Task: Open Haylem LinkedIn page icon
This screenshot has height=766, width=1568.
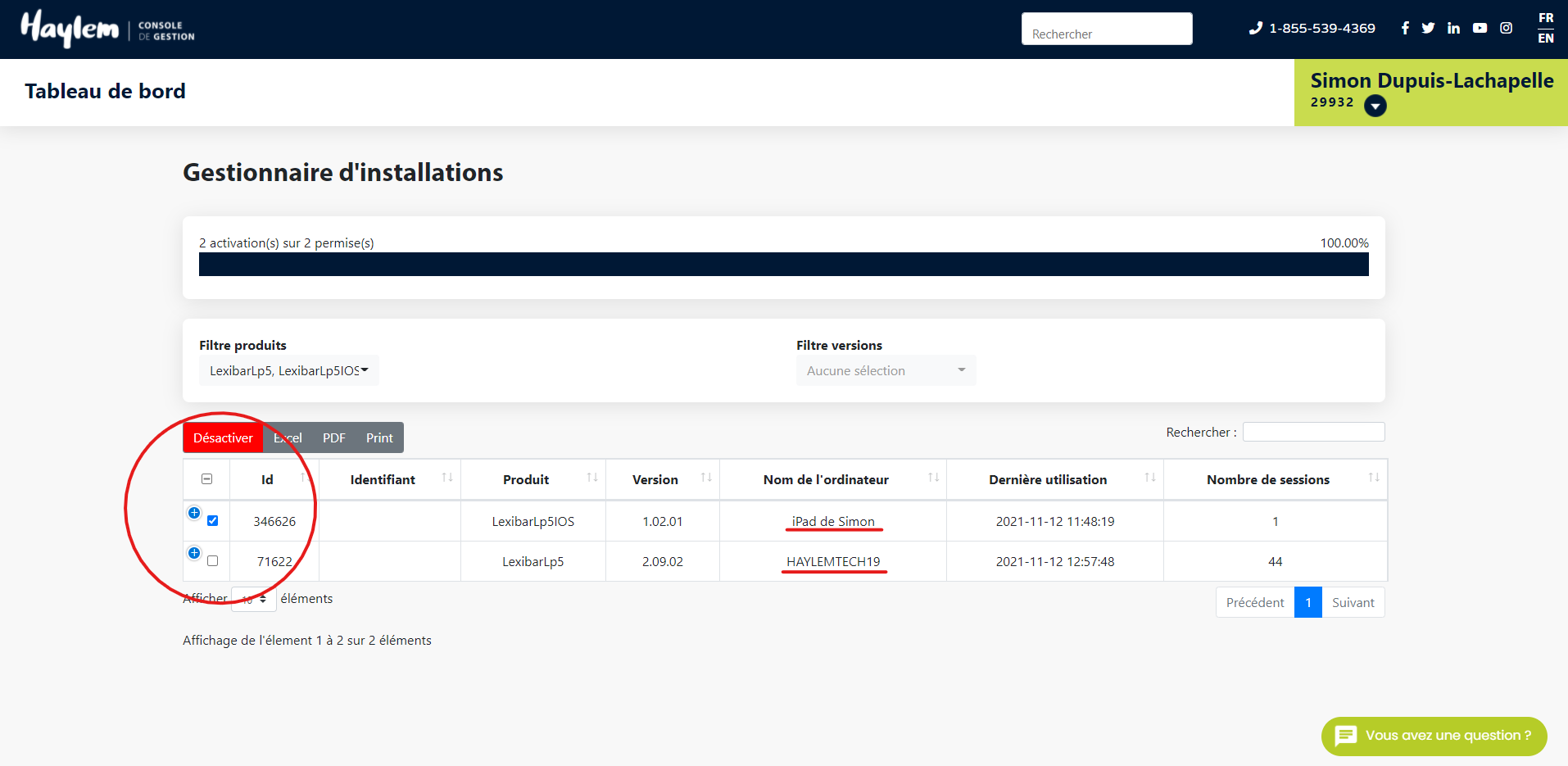Action: [x=1453, y=28]
